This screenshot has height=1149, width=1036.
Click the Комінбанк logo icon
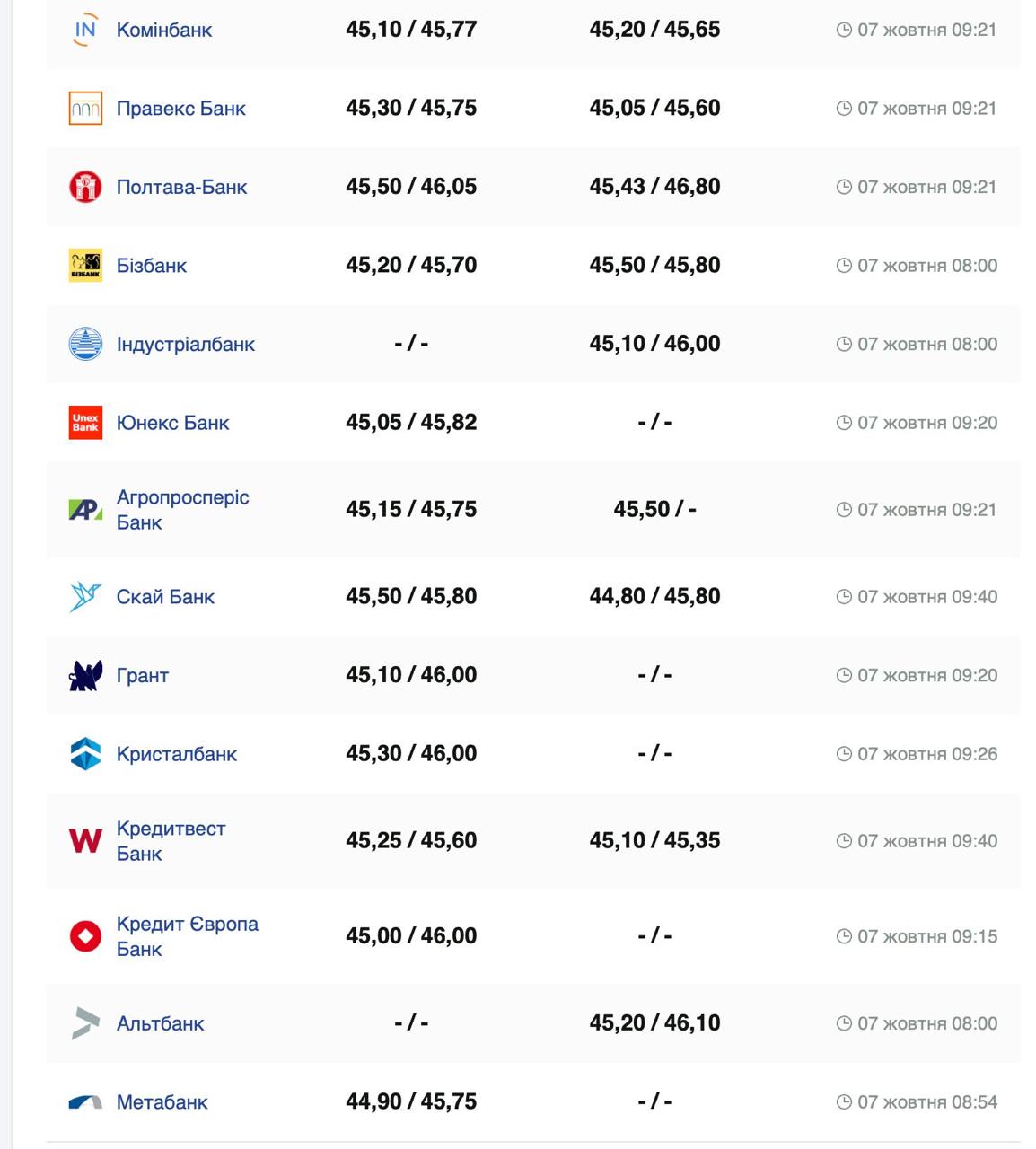coord(85,30)
